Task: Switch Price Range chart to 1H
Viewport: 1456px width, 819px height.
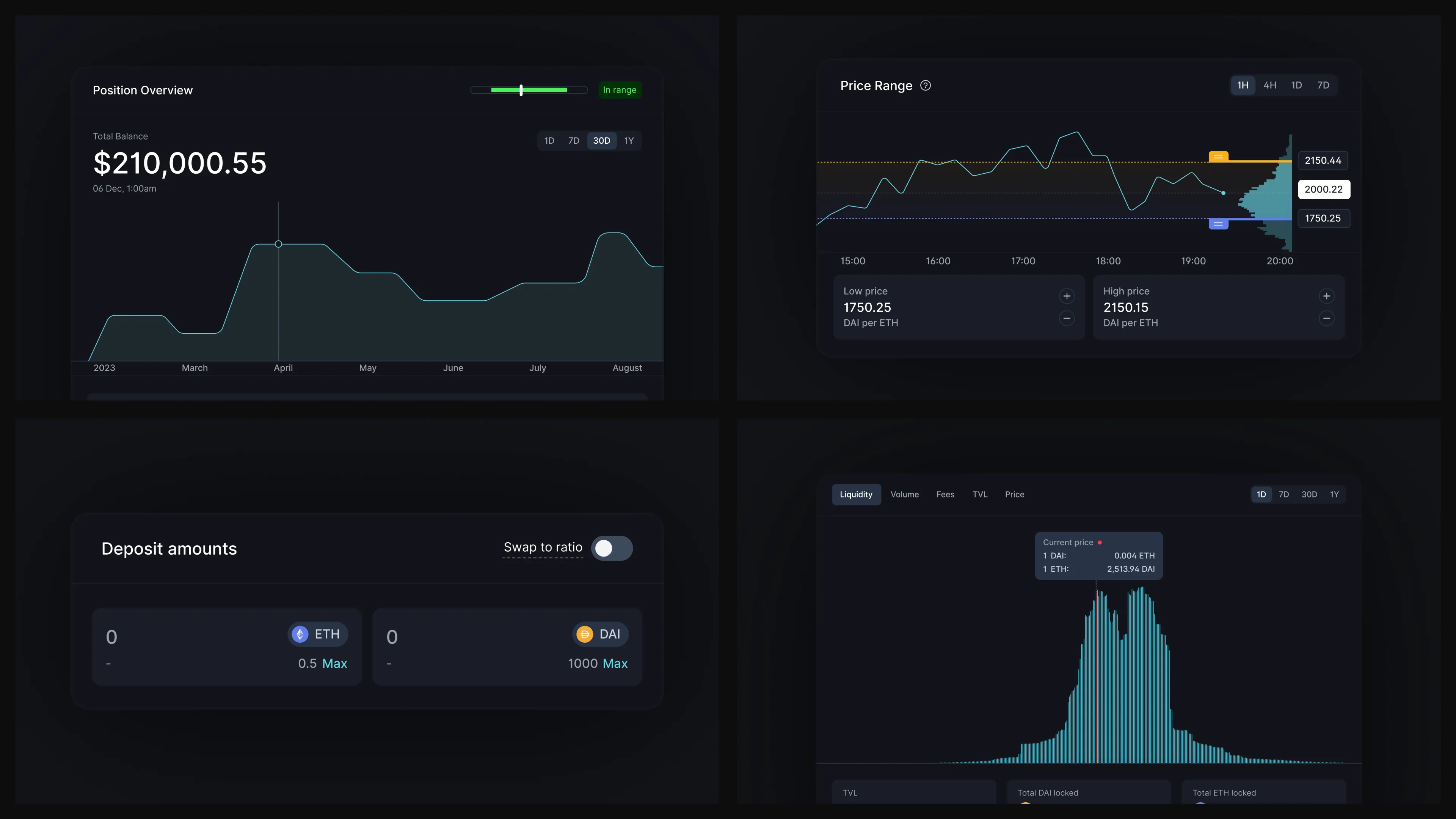Action: [x=1243, y=85]
